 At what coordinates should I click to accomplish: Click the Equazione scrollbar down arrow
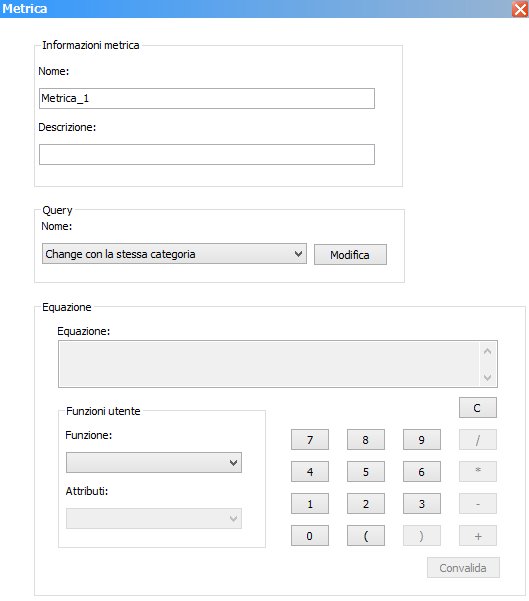click(x=488, y=377)
